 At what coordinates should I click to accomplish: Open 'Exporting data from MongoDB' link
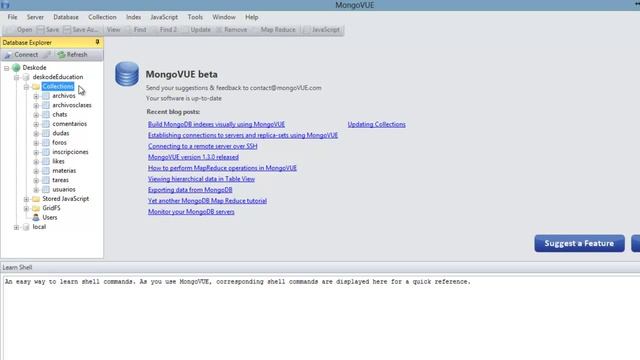coord(190,190)
